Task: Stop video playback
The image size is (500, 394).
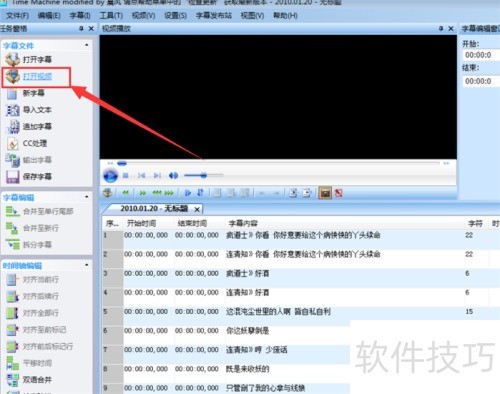Action: pyautogui.click(x=126, y=175)
